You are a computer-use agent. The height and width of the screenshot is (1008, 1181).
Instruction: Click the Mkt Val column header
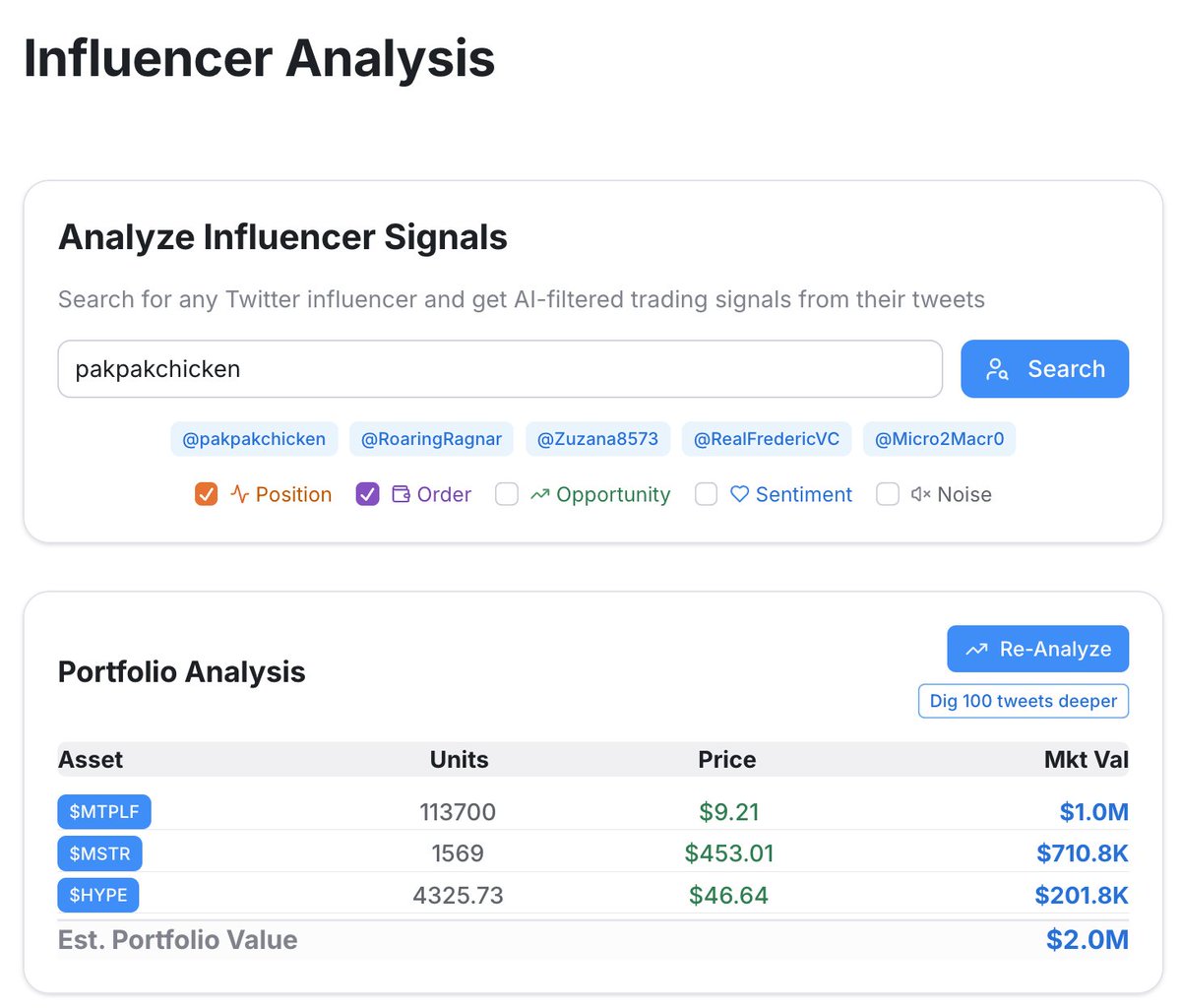click(x=1087, y=760)
